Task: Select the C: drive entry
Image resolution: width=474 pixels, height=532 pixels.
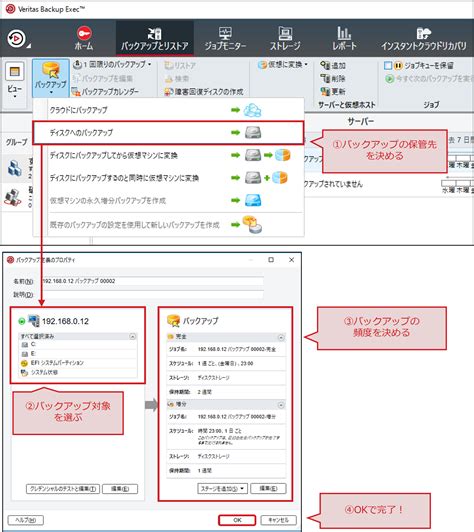Action: (x=78, y=344)
